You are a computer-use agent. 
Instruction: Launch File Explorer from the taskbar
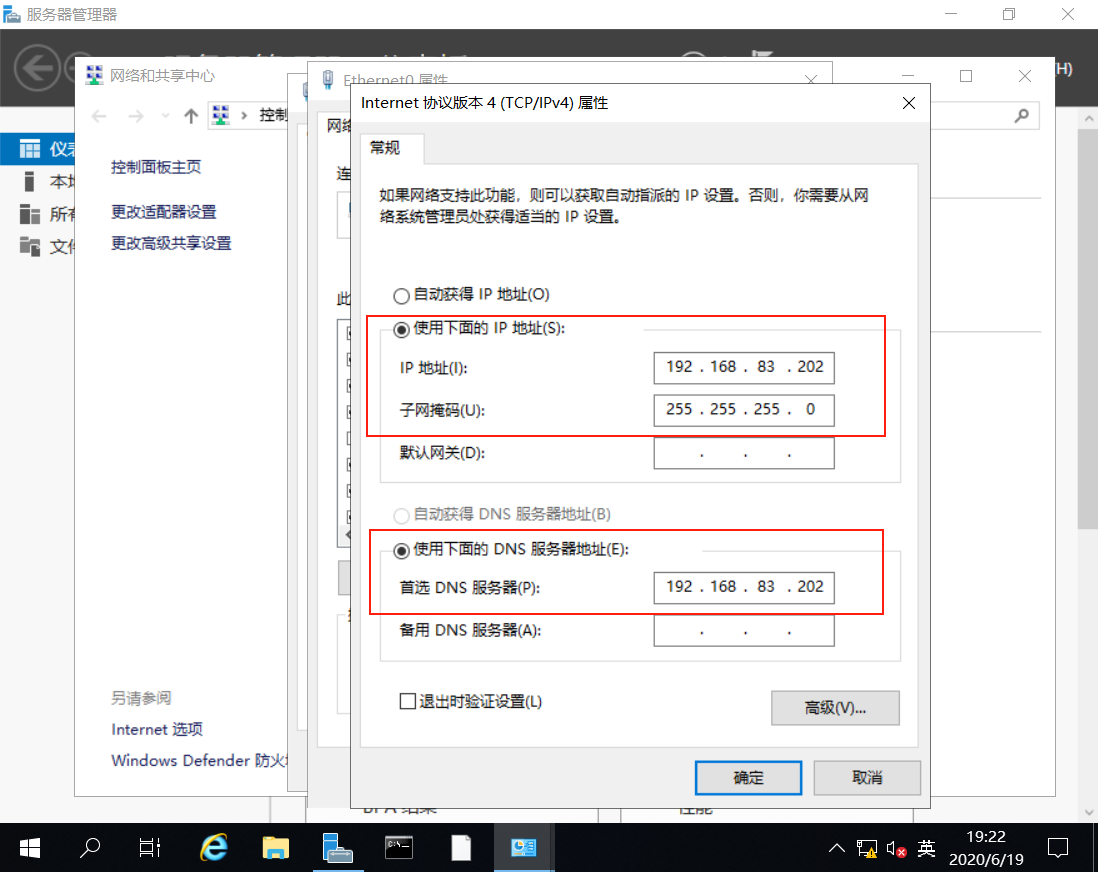tap(275, 847)
